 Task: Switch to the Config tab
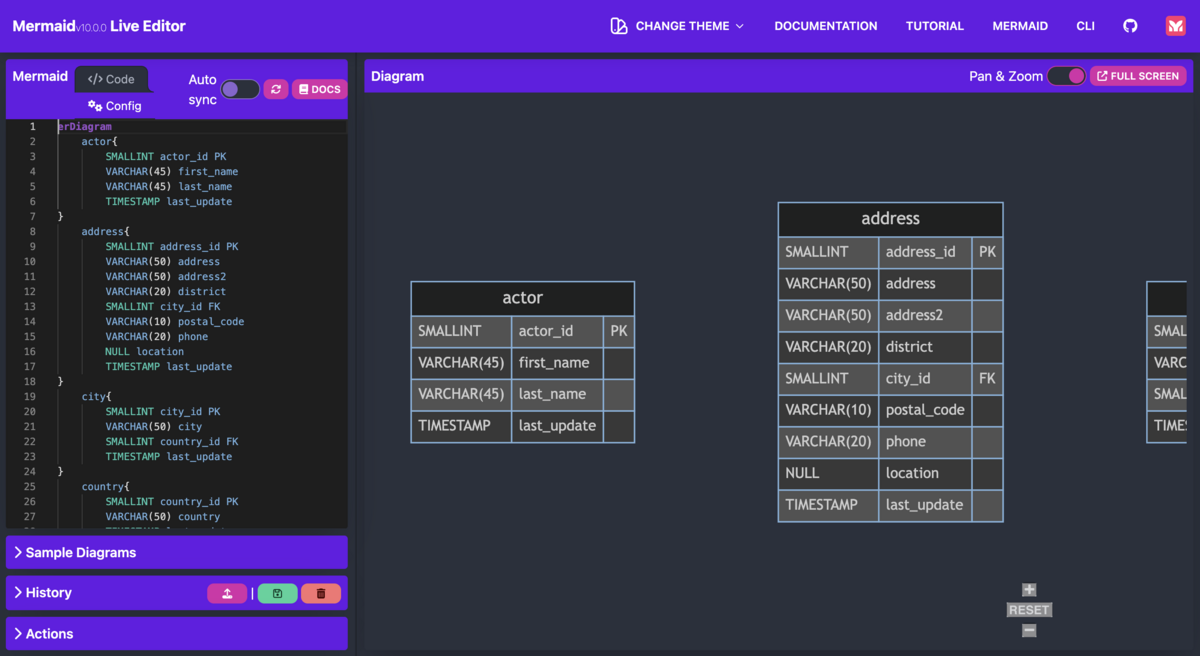(115, 106)
